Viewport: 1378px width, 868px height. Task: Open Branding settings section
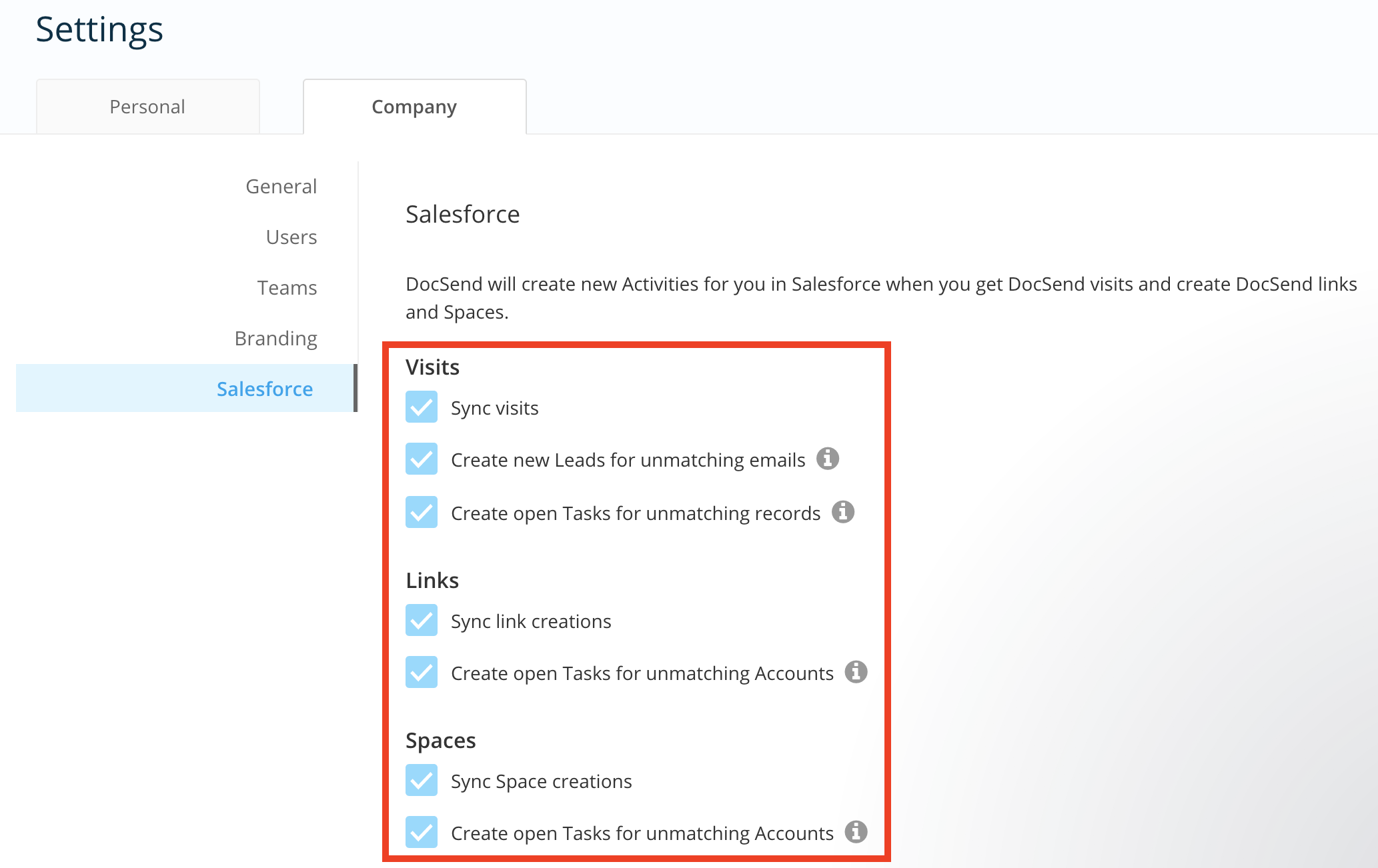click(x=276, y=339)
